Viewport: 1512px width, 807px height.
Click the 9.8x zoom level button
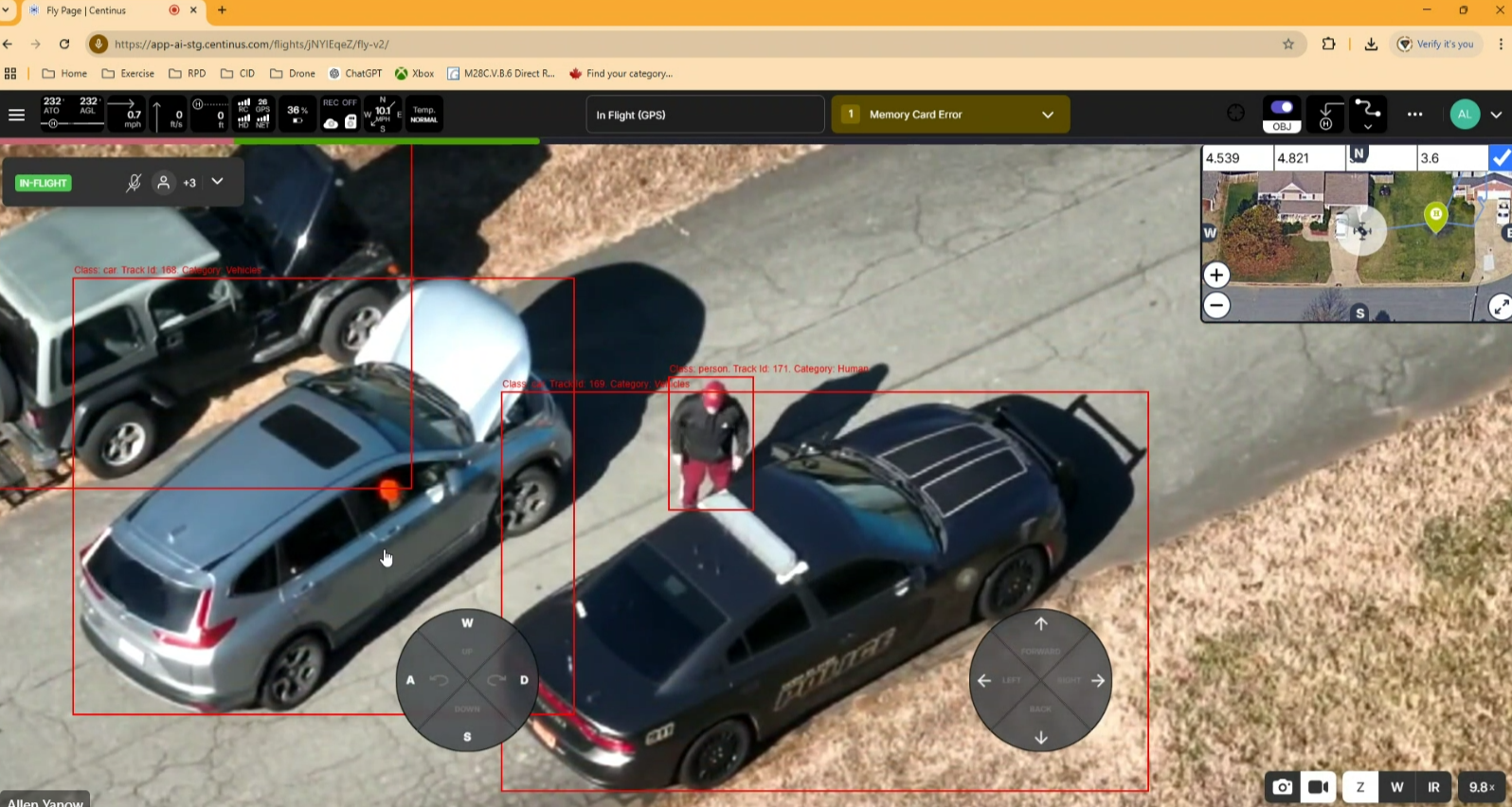[1481, 787]
